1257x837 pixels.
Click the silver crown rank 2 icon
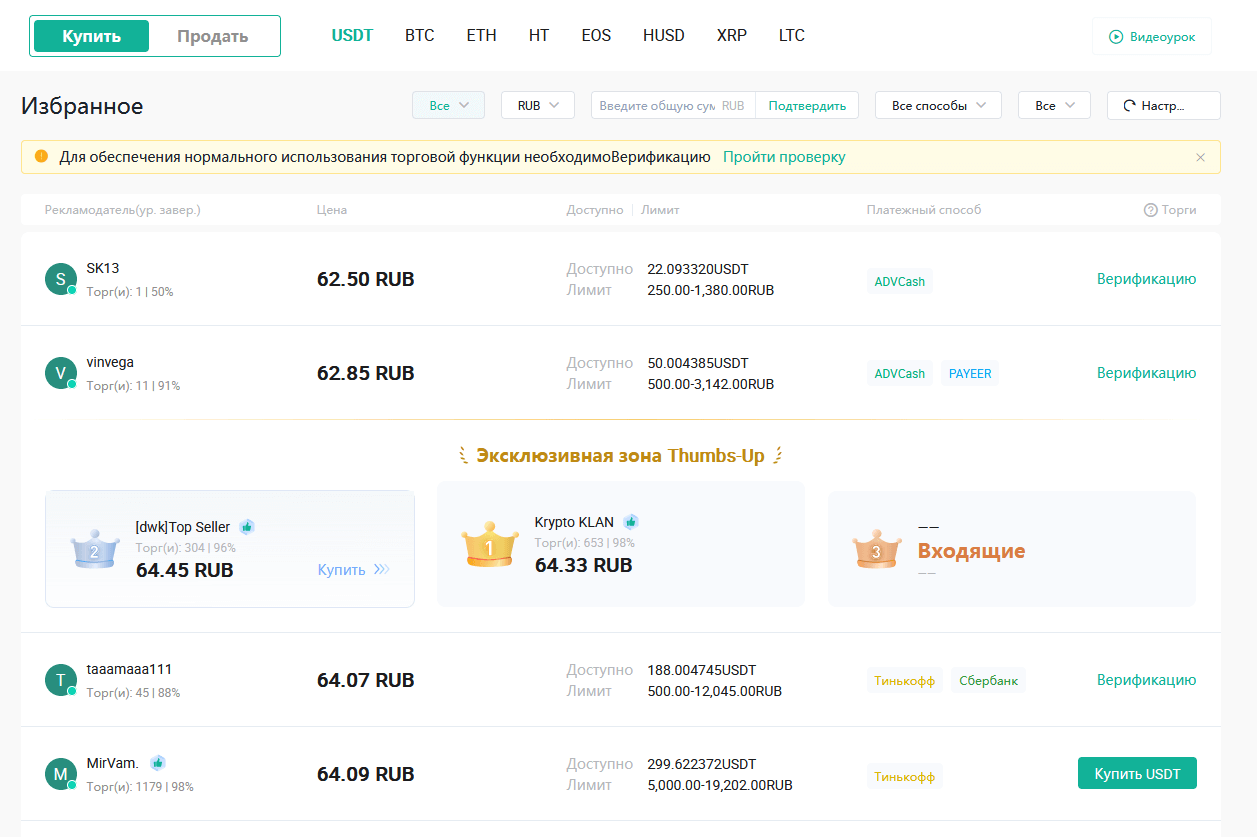[x=95, y=548]
